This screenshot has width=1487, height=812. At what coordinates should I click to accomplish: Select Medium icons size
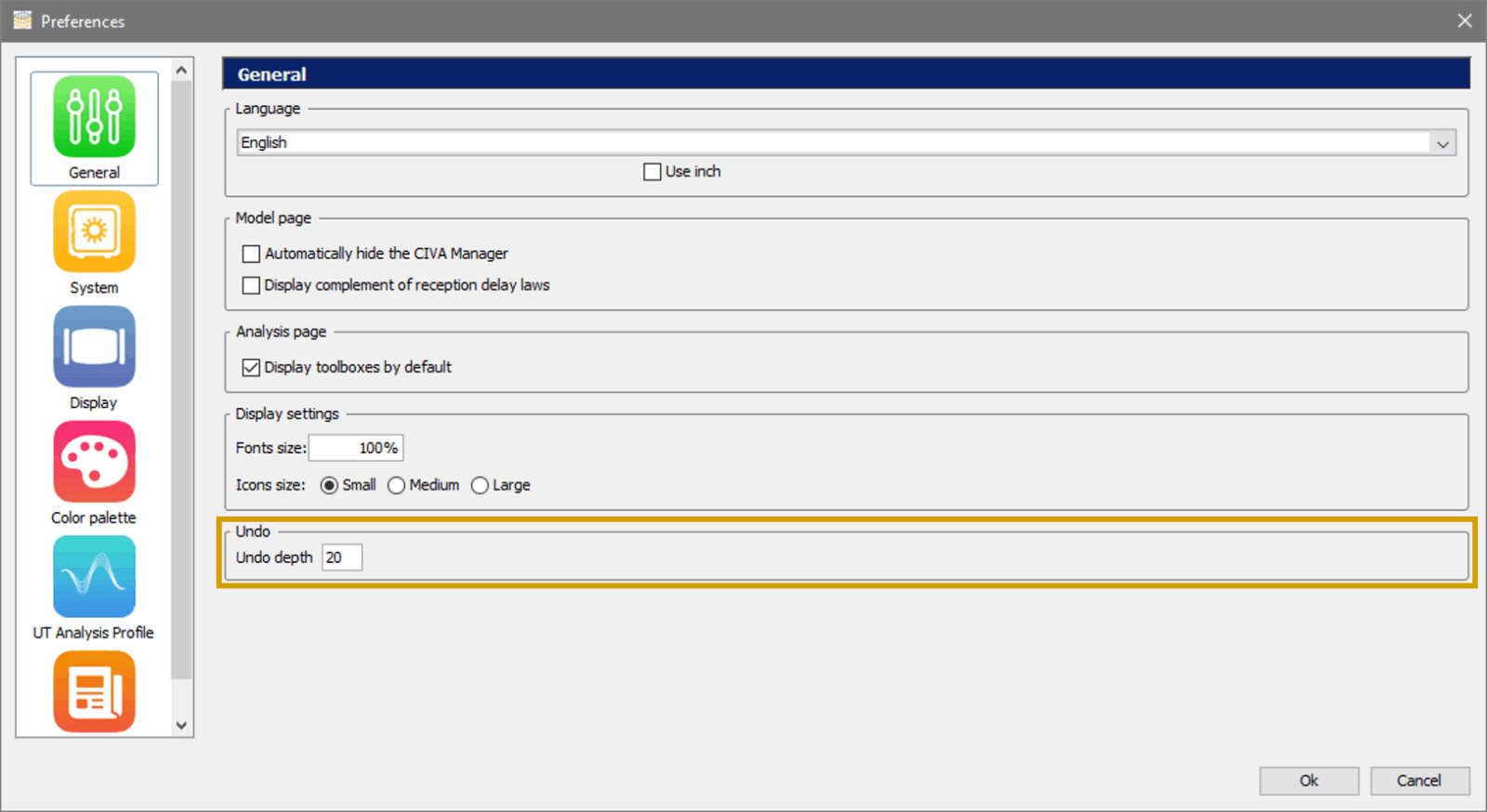(397, 486)
